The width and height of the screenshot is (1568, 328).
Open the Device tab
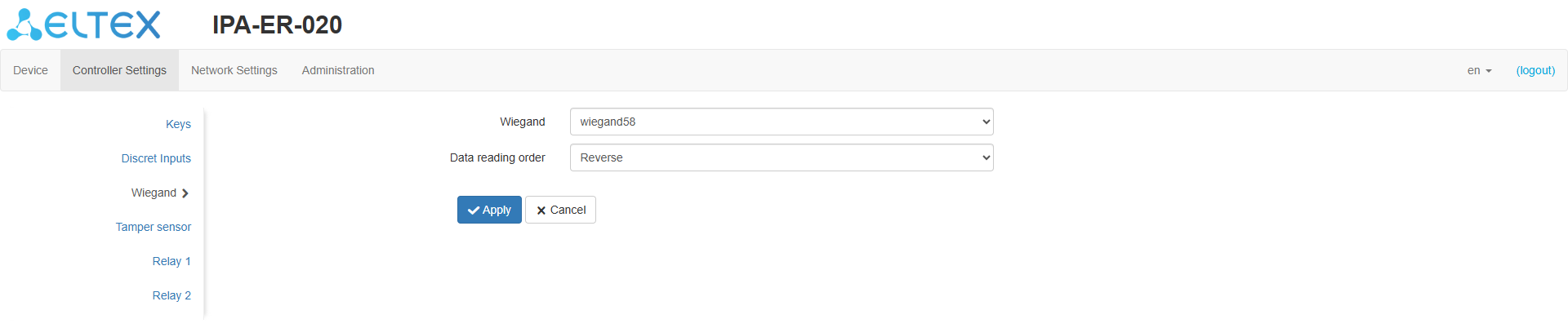click(x=30, y=70)
